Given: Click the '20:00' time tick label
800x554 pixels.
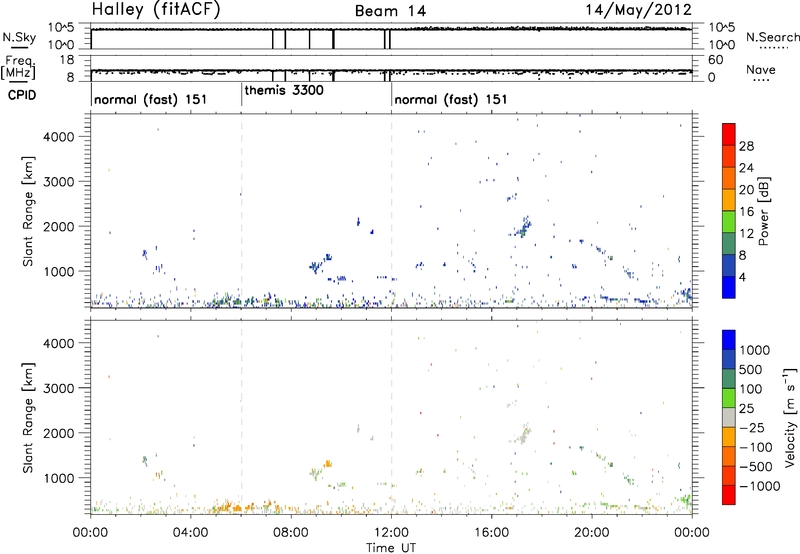Looking at the screenshot, I should pos(592,533).
